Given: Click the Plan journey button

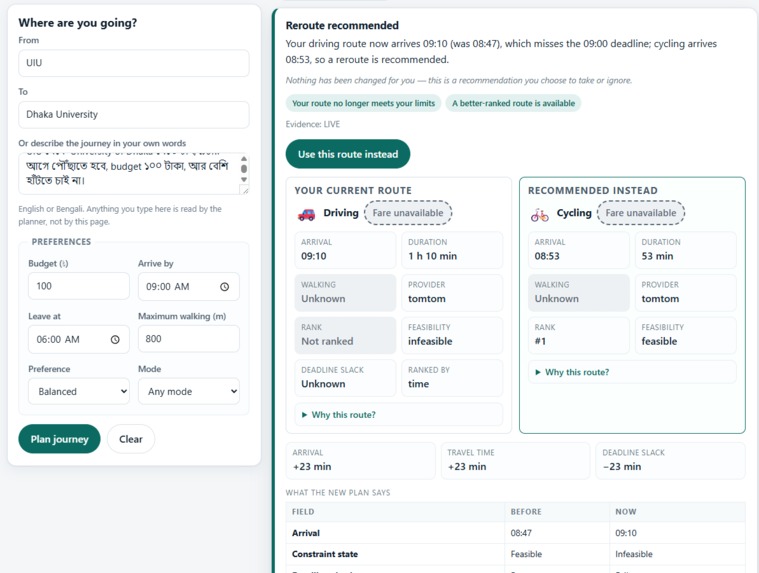Looking at the screenshot, I should [59, 439].
